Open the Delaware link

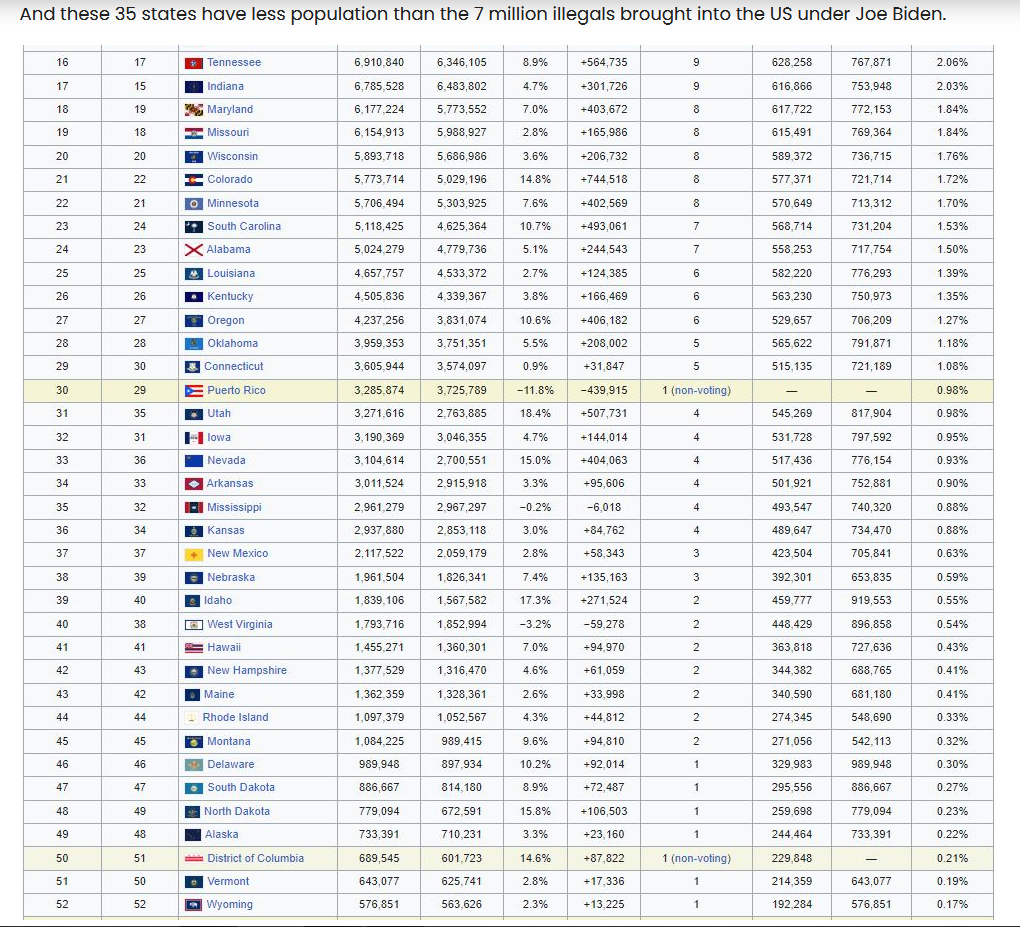230,764
